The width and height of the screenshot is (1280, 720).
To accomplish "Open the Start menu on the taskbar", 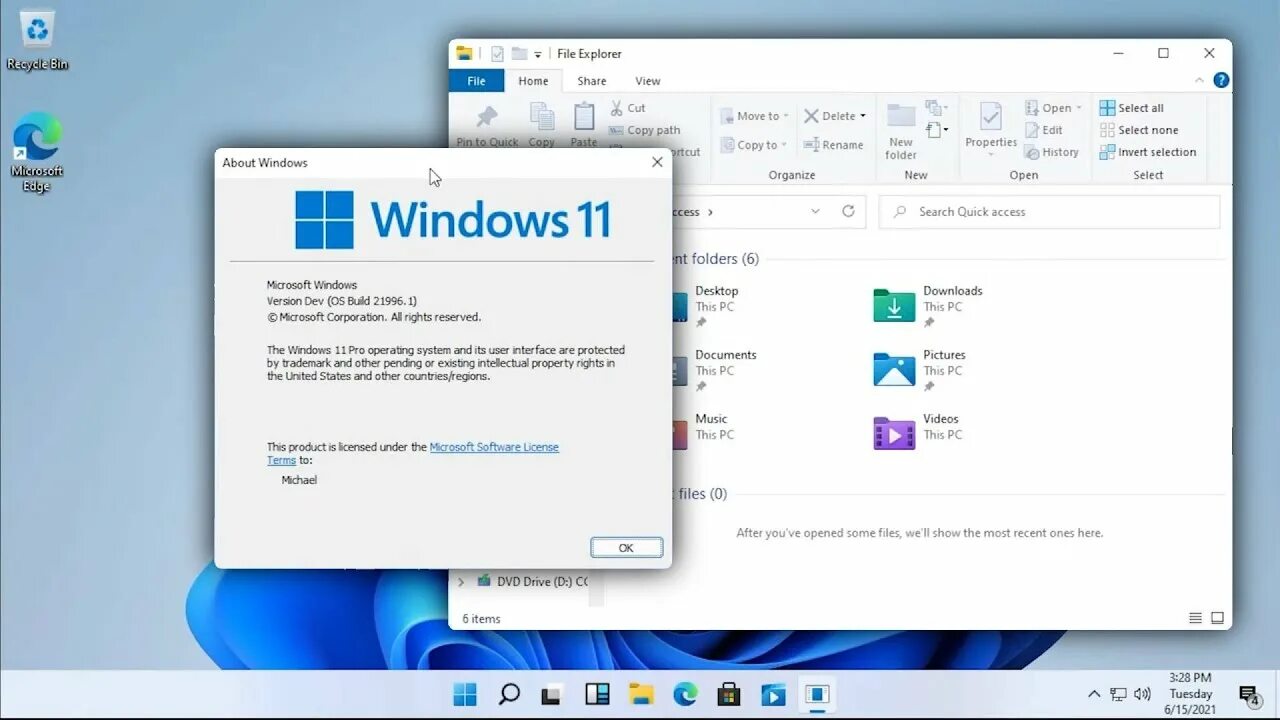I will coord(465,694).
